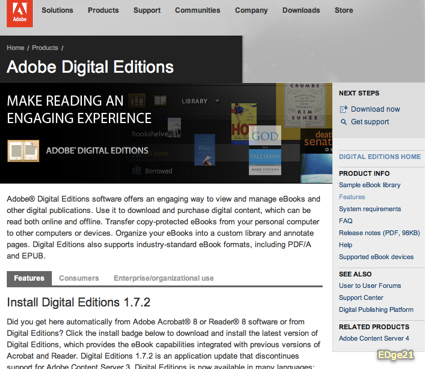
Task: Click the open-book reading view icon
Action: [160, 101]
